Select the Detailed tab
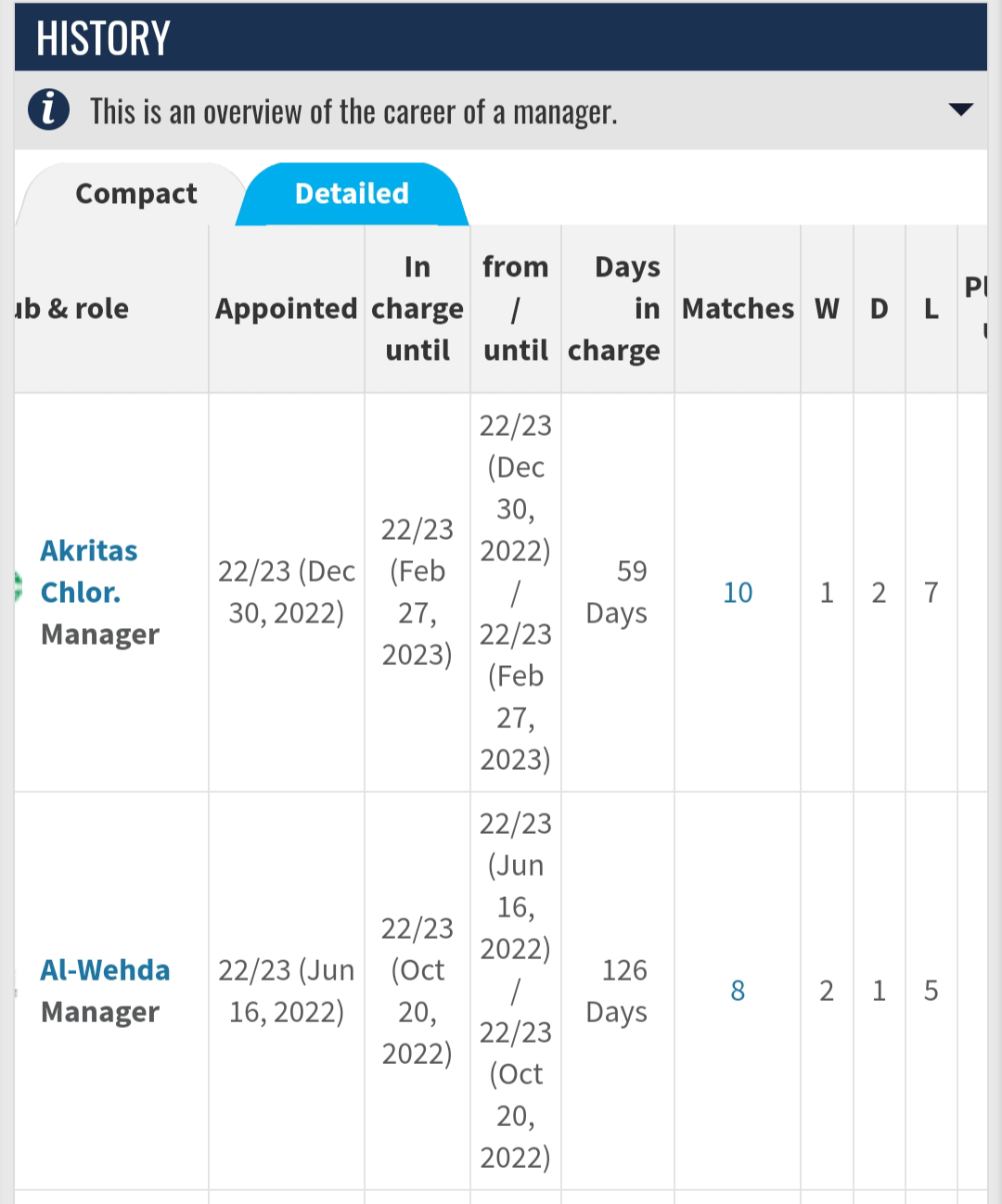This screenshot has width=1002, height=1204. [x=352, y=193]
